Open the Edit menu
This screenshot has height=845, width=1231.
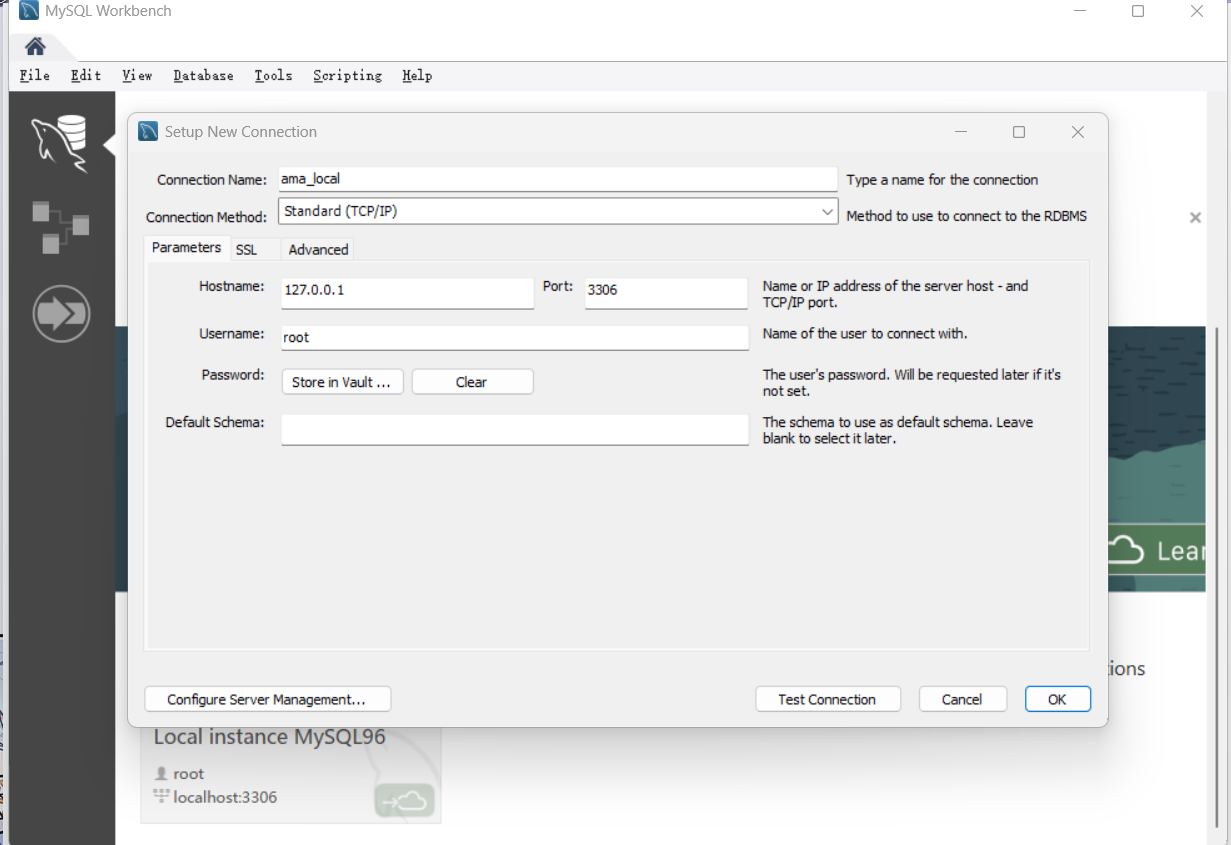(x=86, y=75)
